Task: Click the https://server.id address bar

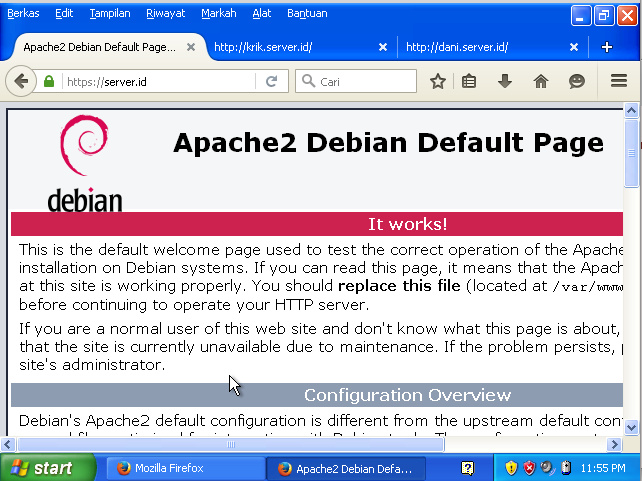Action: pyautogui.click(x=160, y=81)
